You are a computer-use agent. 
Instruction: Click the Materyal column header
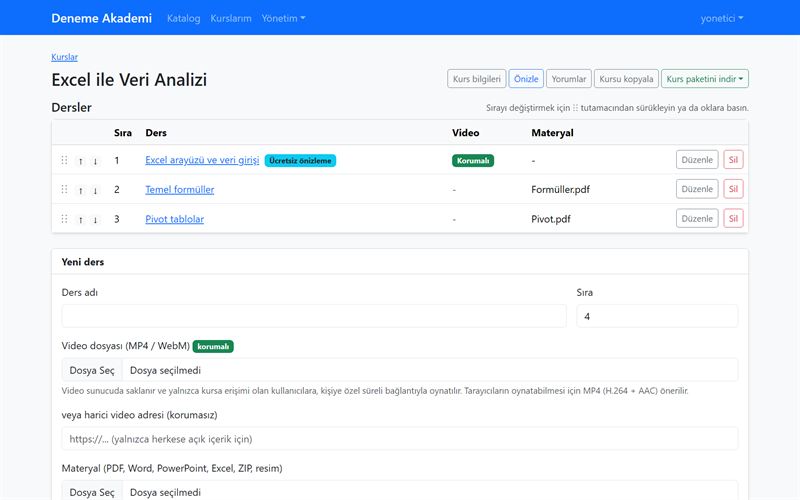pos(552,133)
